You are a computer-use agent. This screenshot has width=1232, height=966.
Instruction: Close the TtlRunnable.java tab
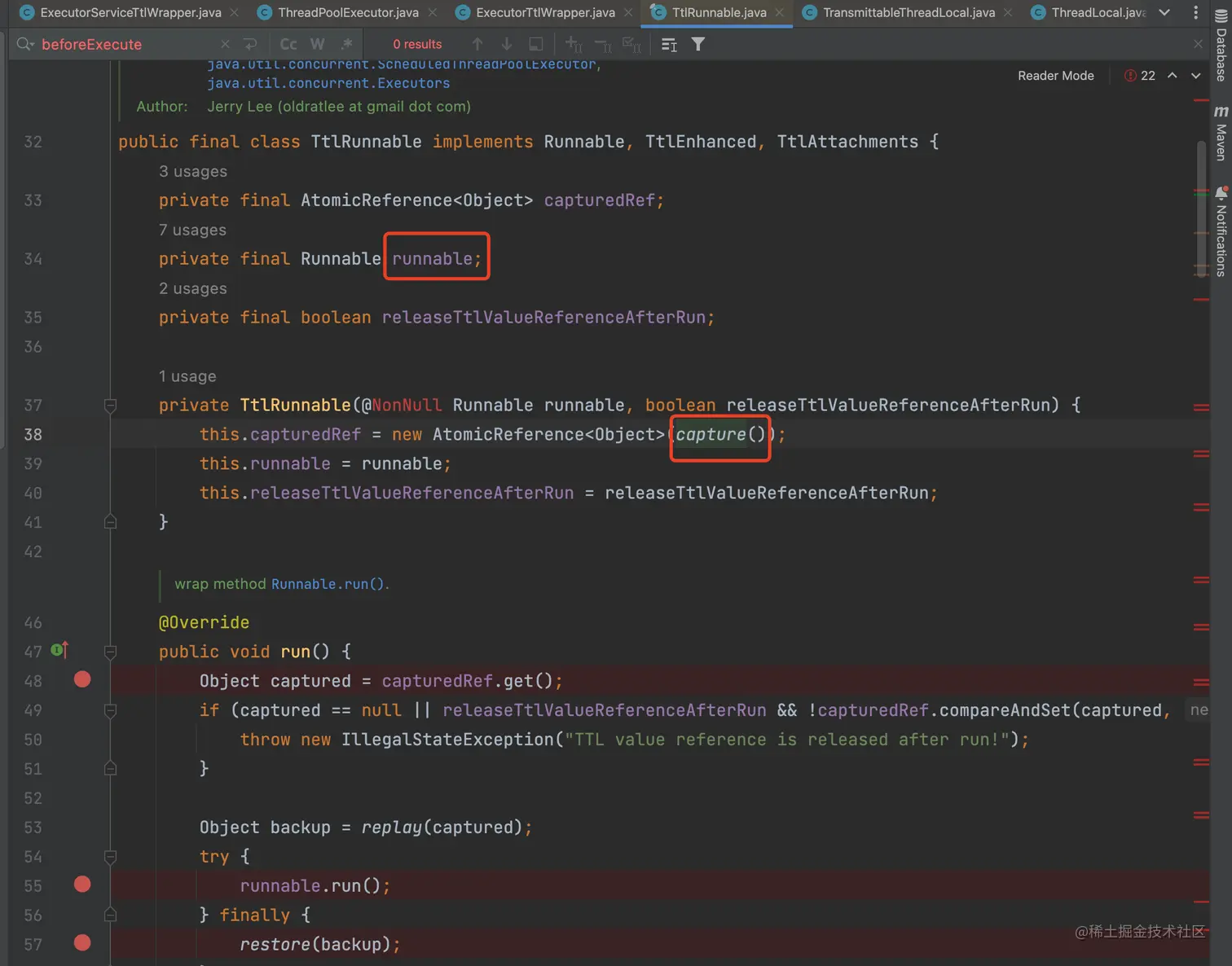tap(780, 12)
